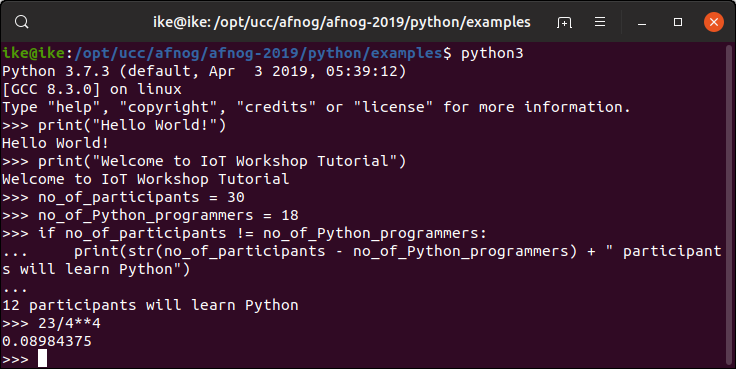Open the terminal hamburger menu

[600, 22]
